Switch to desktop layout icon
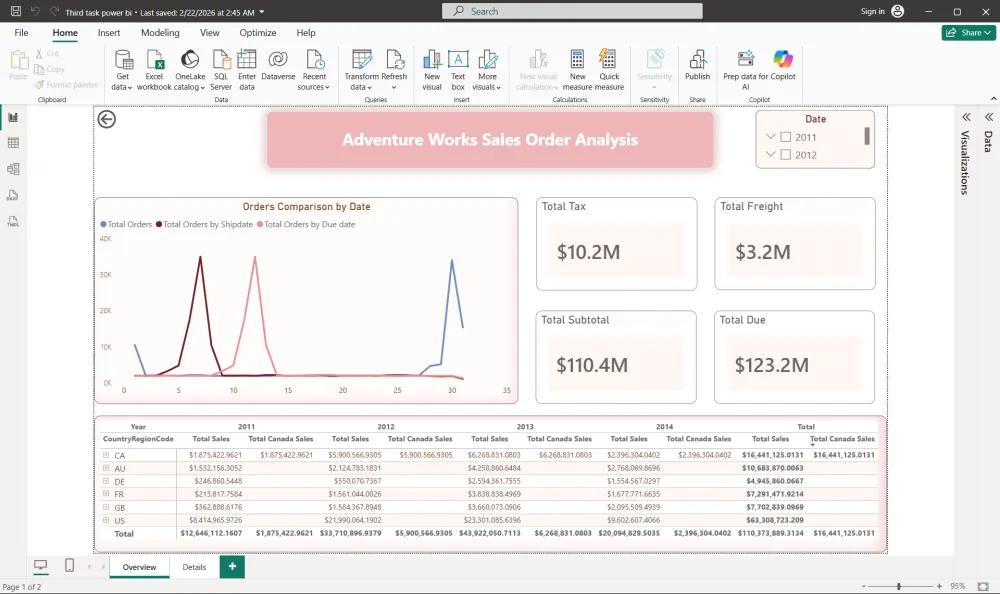 coord(40,565)
